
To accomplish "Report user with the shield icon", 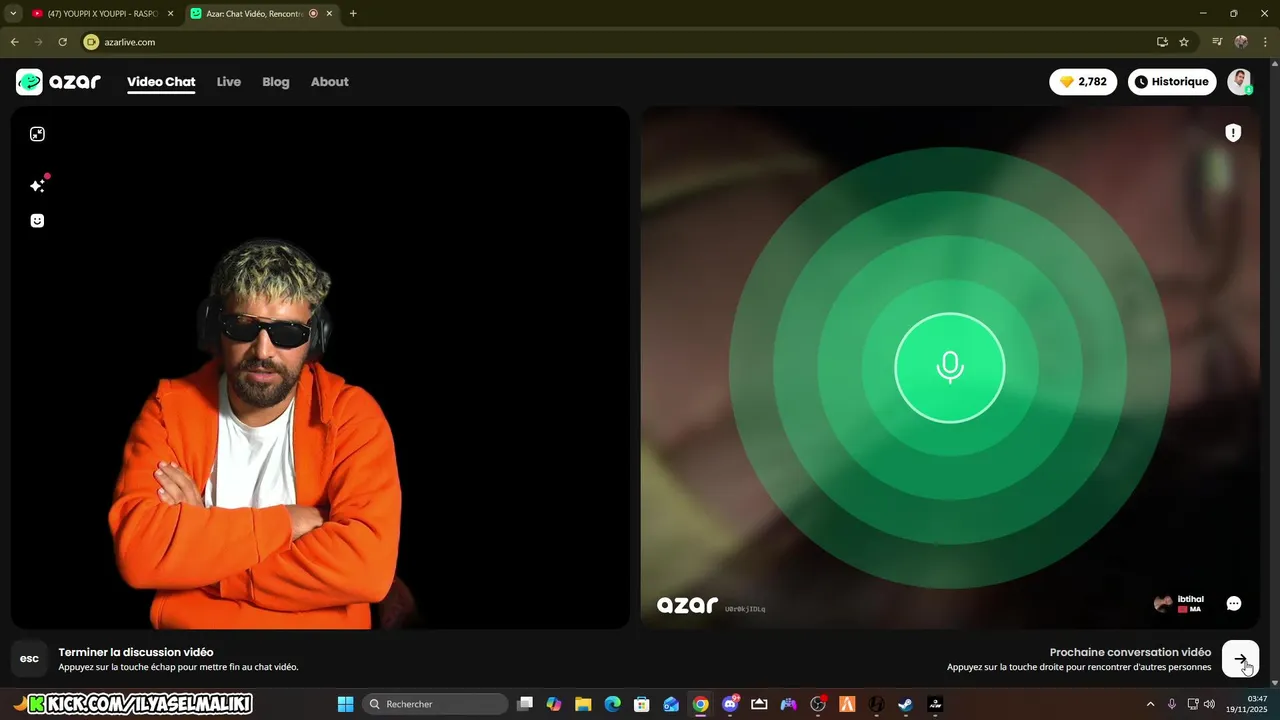I will [1233, 133].
